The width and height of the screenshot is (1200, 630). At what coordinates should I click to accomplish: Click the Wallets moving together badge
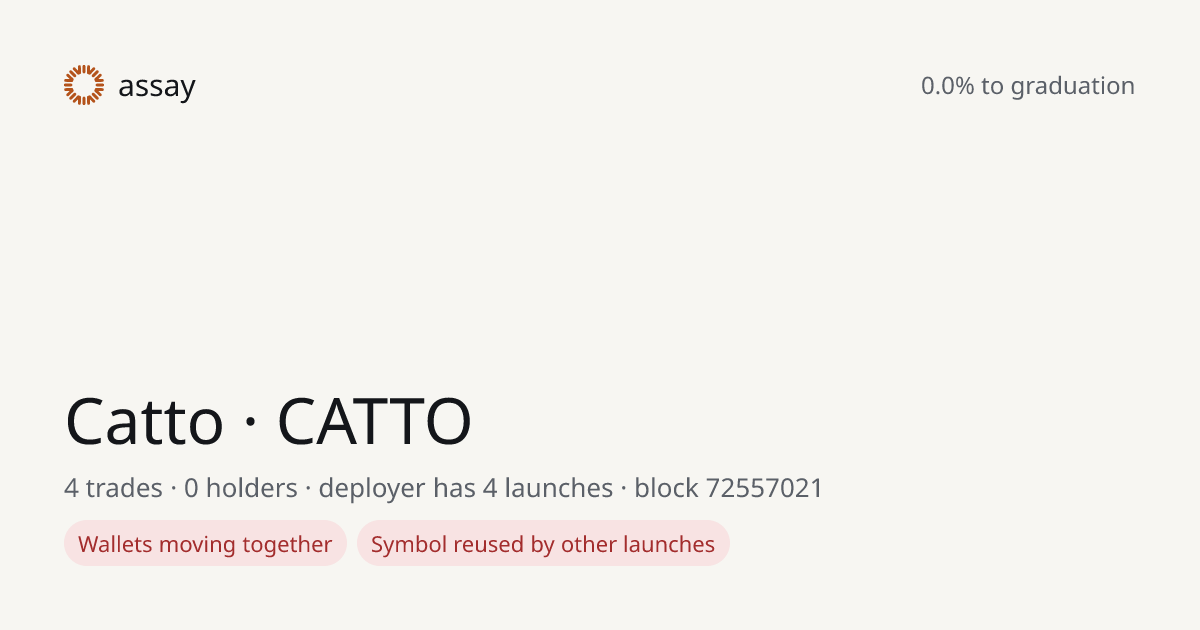coord(205,544)
